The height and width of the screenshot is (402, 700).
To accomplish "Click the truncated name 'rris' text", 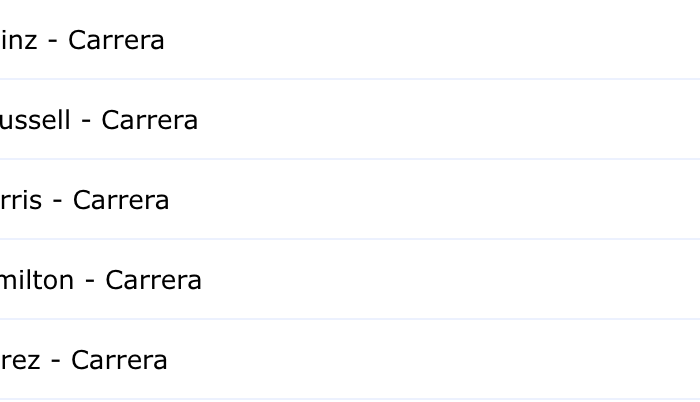I will pyautogui.click(x=21, y=200).
